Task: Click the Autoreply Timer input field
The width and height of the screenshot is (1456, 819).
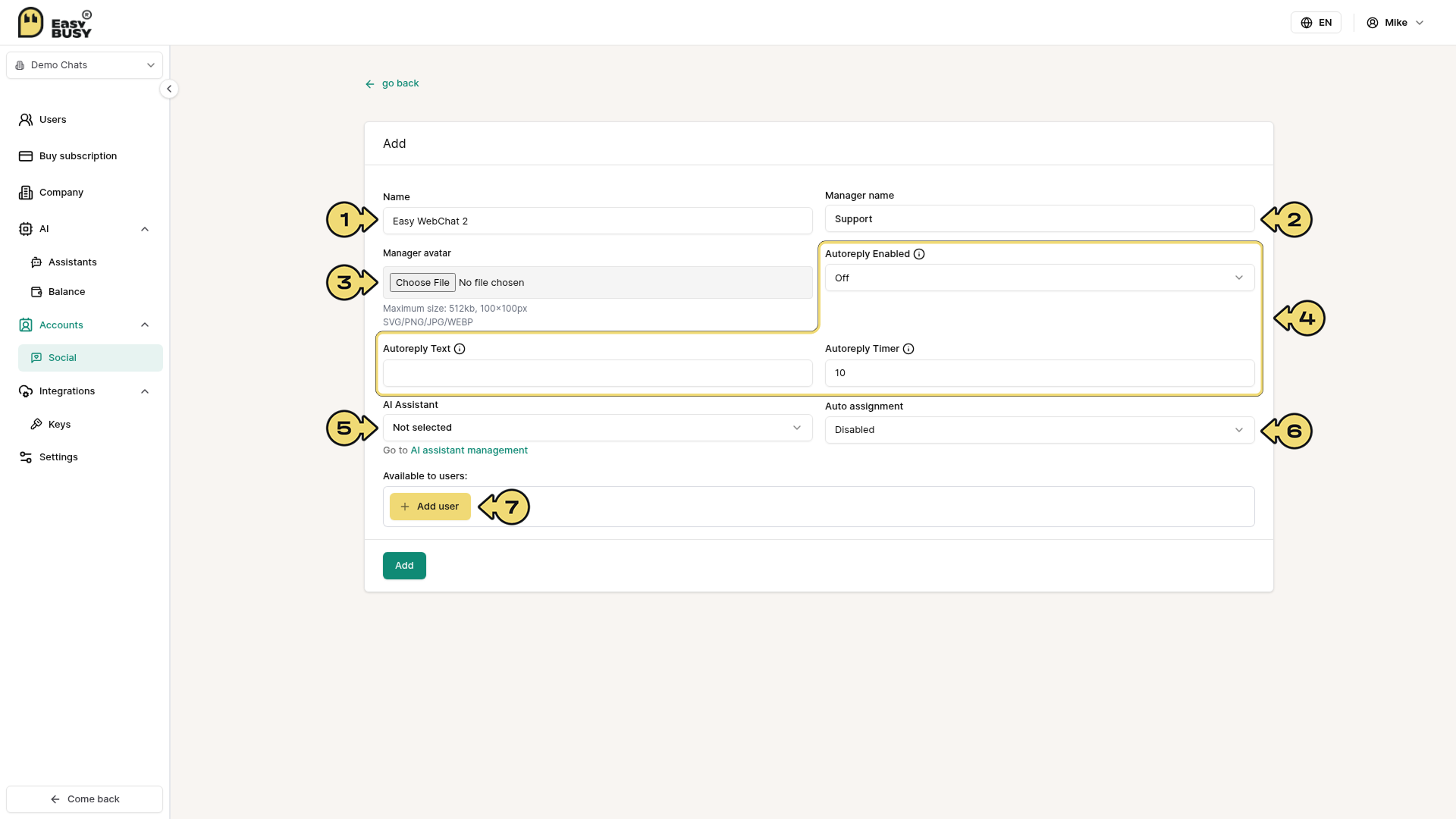Action: pos(1040,373)
